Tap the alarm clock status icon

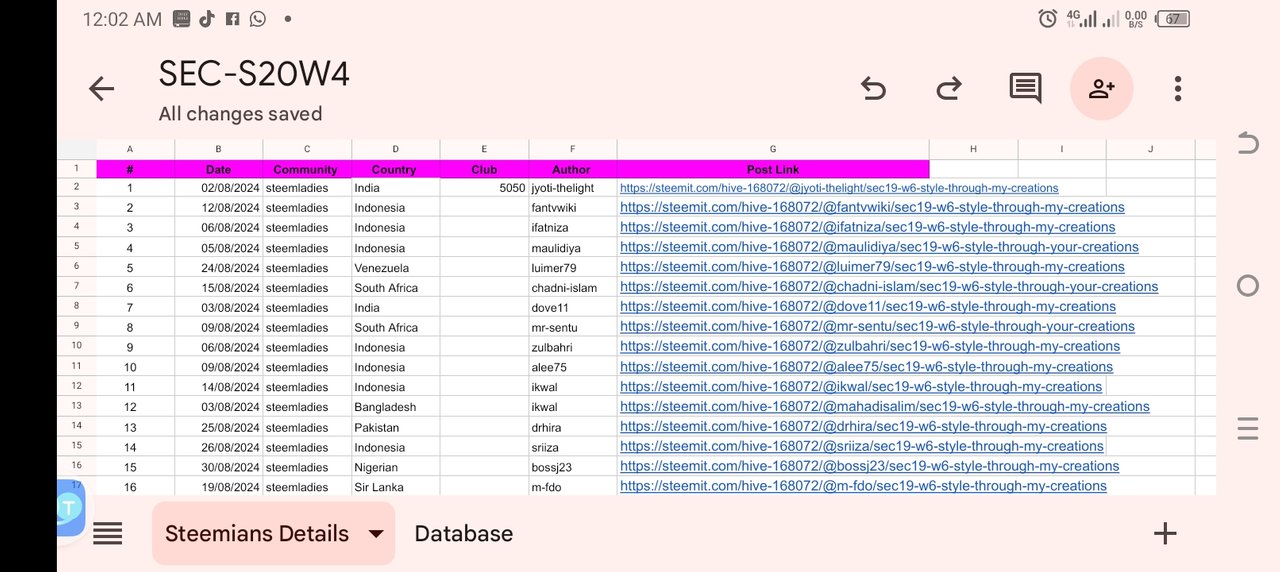coord(1048,18)
